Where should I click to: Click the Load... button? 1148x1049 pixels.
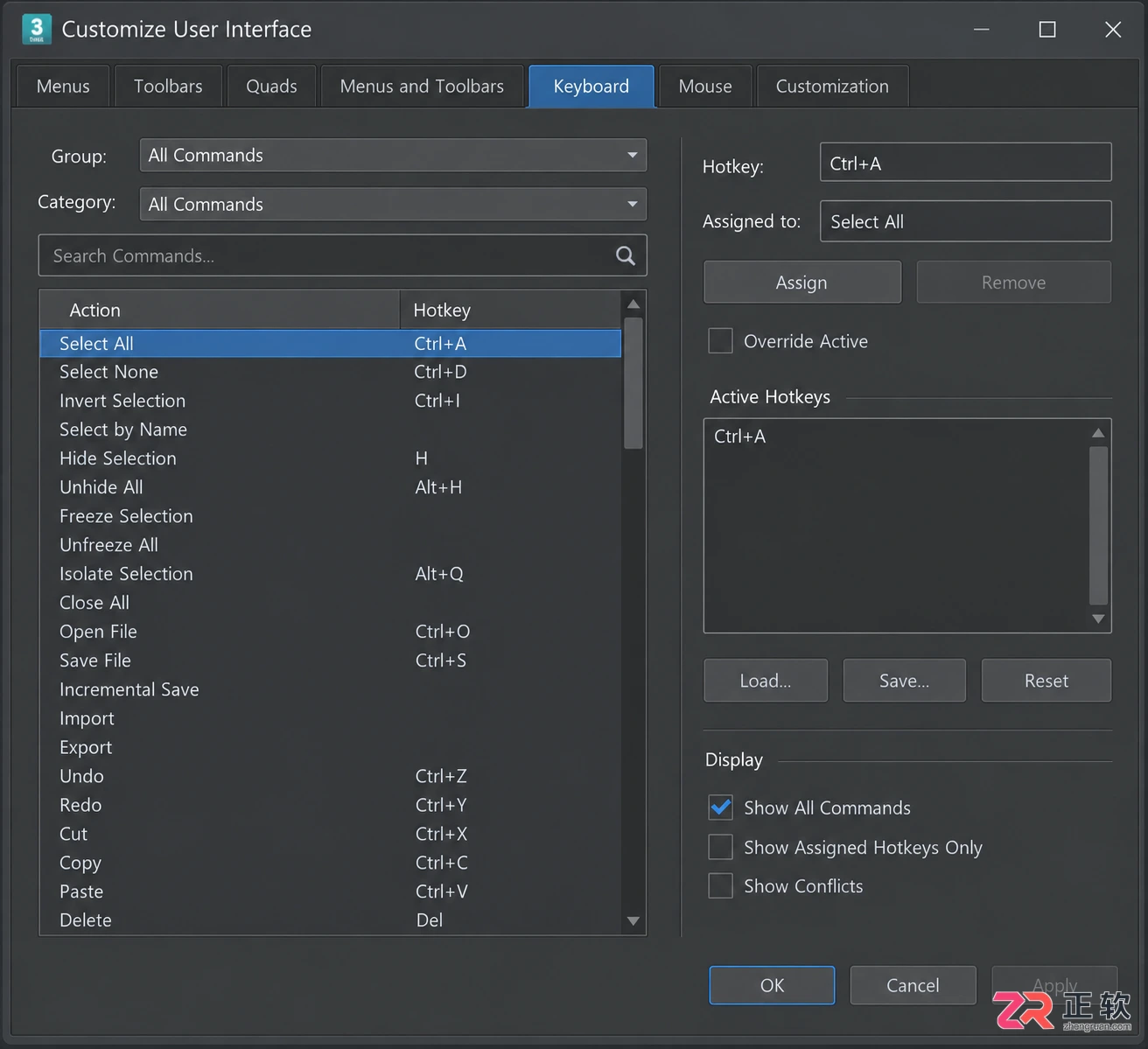(x=766, y=681)
